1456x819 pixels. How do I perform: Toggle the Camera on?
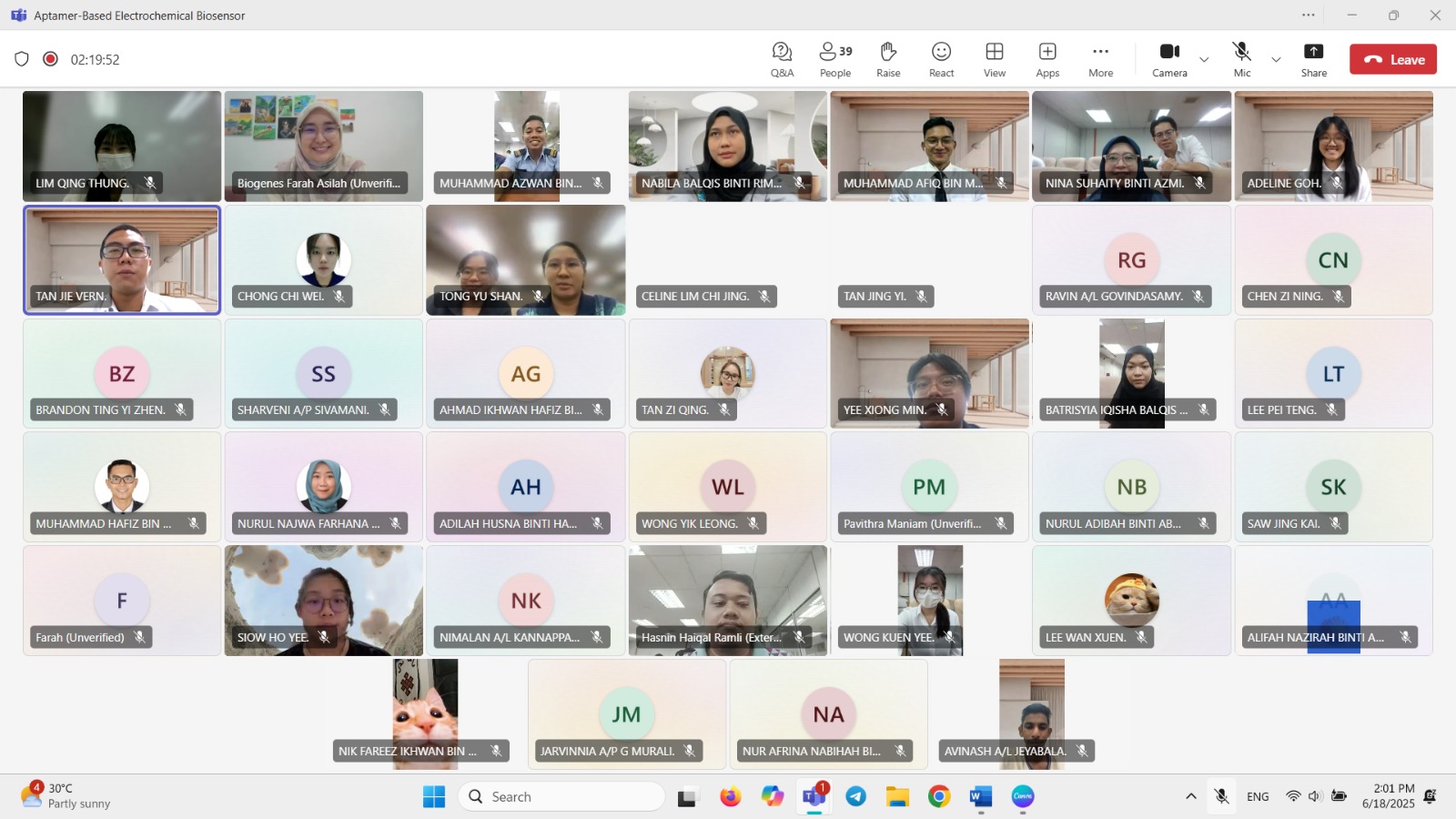(1169, 60)
